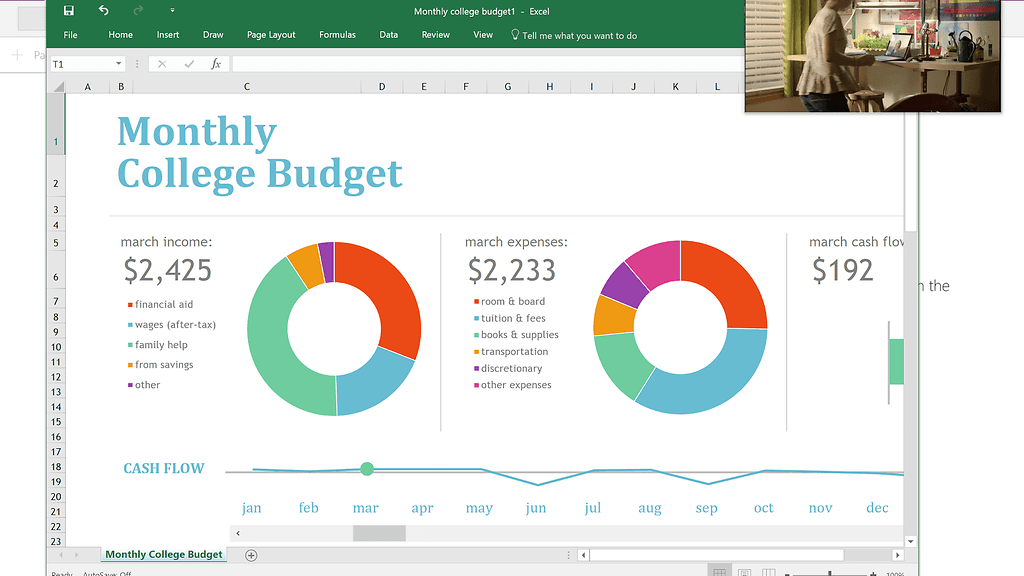Viewport: 1024px width, 576px height.
Task: Click the green march marker on cash flow
Action: [x=367, y=469]
